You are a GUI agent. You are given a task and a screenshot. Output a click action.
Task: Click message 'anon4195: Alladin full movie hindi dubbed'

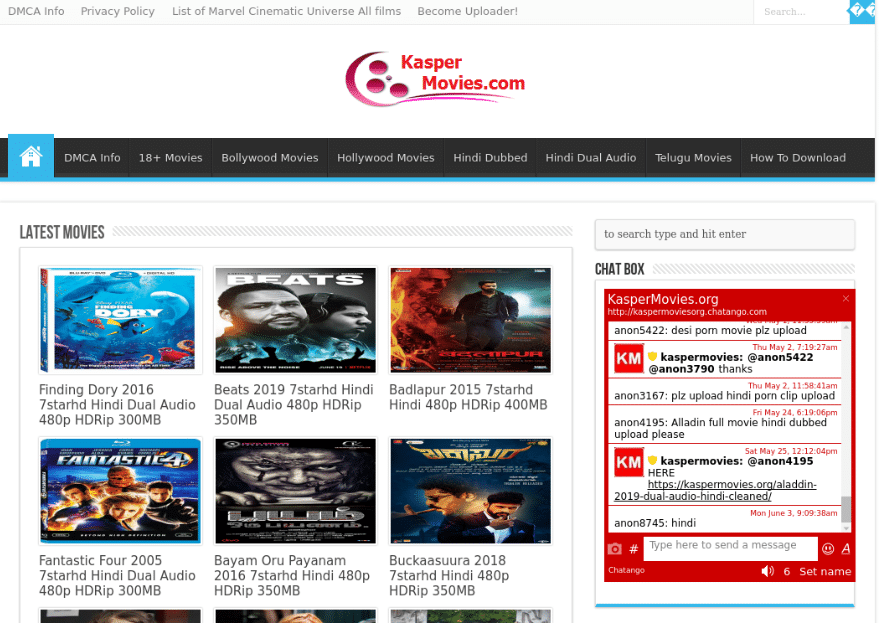pyautogui.click(x=720, y=428)
